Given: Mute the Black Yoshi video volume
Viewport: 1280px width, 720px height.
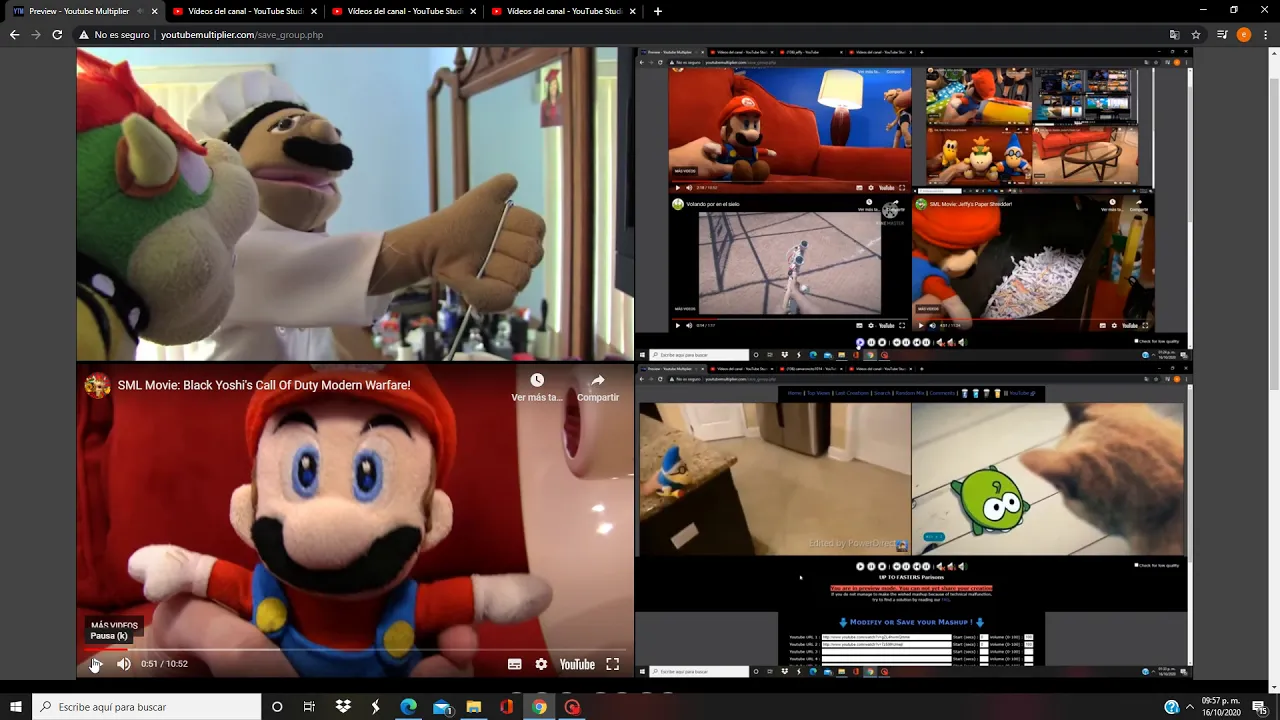Looking at the screenshot, I should pos(124,664).
